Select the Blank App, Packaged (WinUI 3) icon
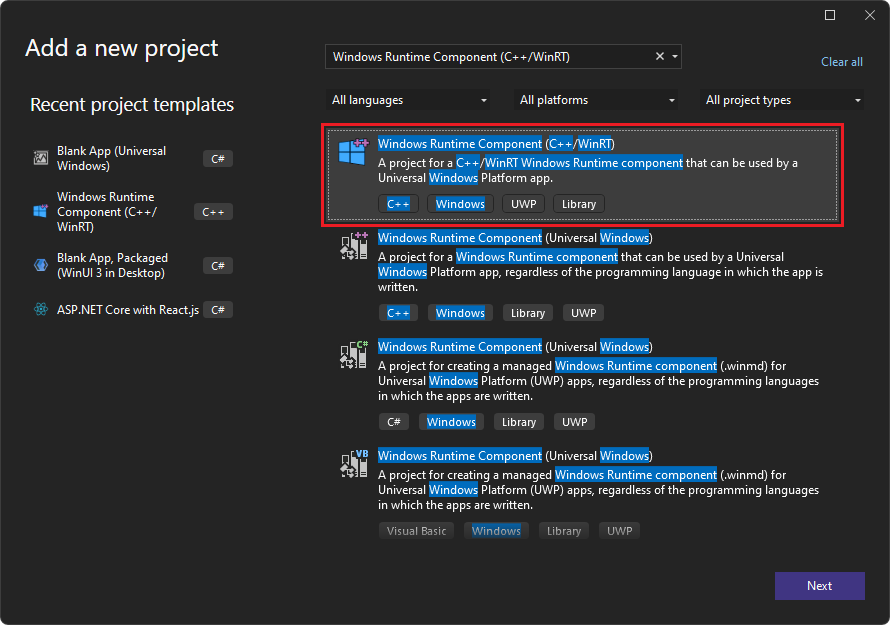Screen dimensions: 890x625 pyautogui.click(x=40, y=265)
